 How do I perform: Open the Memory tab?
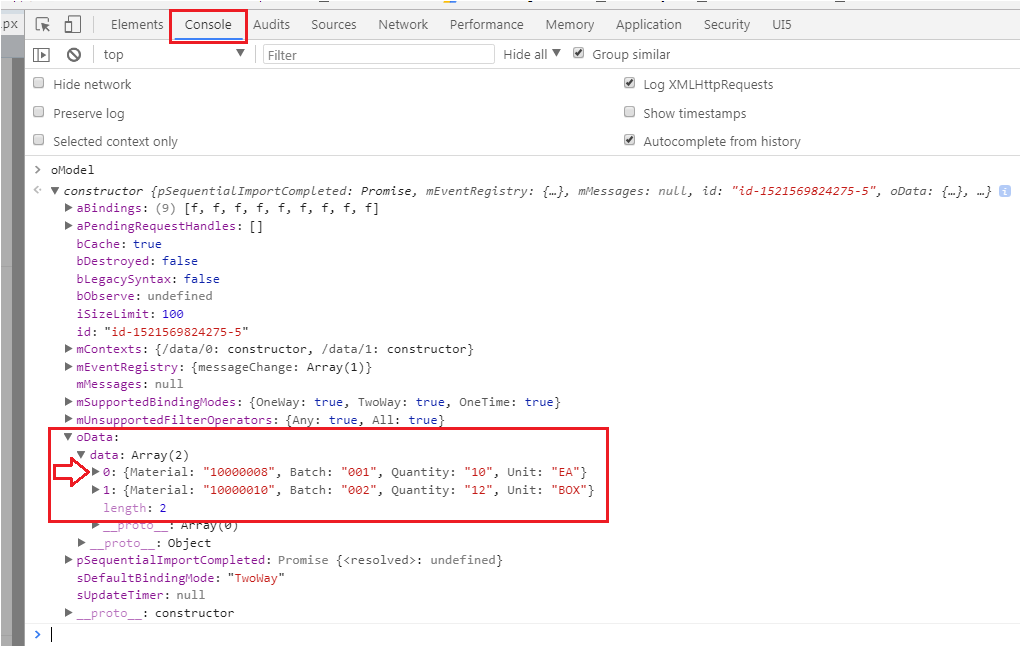[570, 25]
